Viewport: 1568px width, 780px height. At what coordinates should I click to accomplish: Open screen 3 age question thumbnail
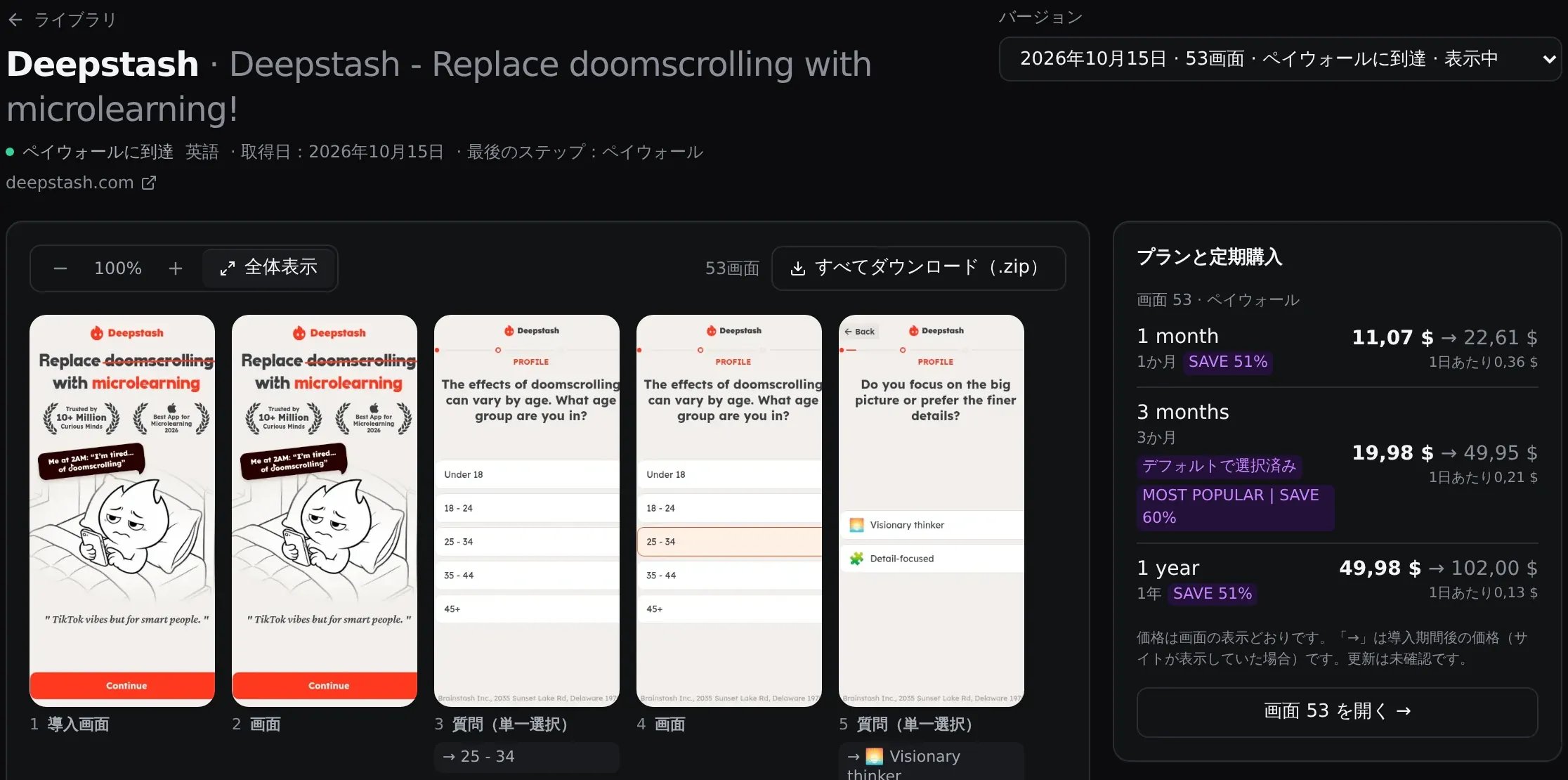(527, 510)
